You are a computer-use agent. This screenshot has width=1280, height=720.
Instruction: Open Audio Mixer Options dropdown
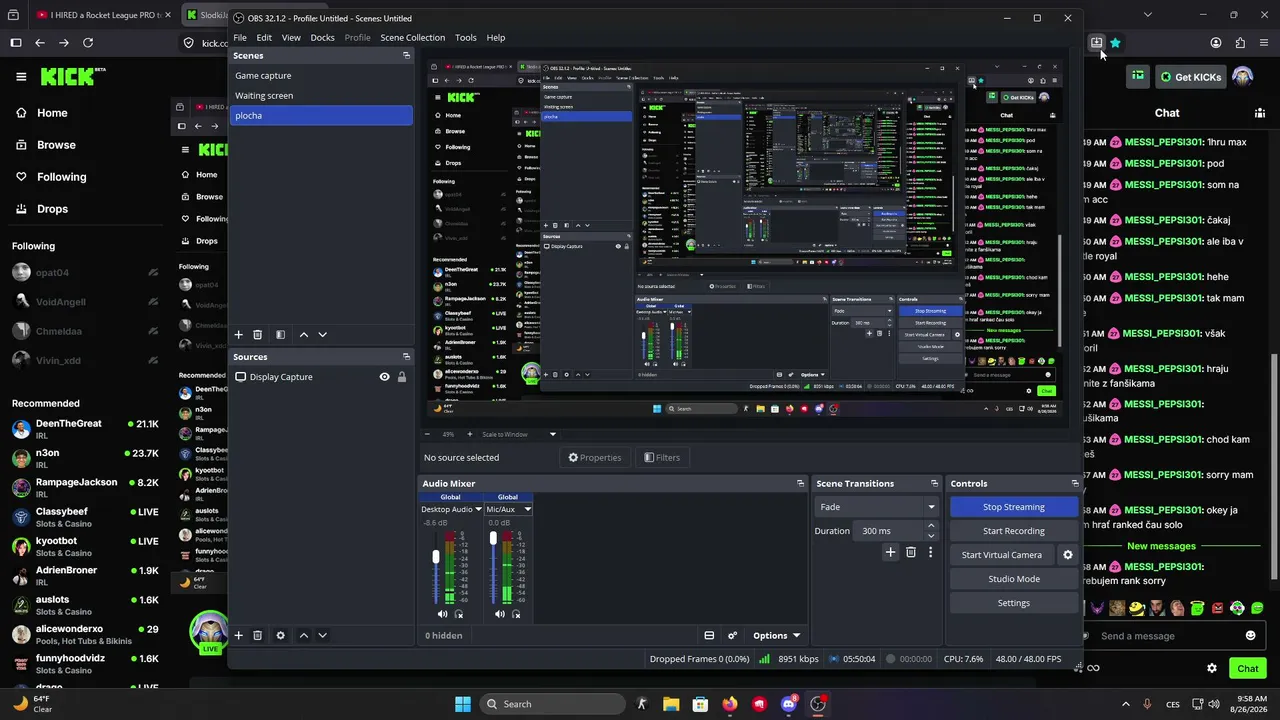pos(776,635)
